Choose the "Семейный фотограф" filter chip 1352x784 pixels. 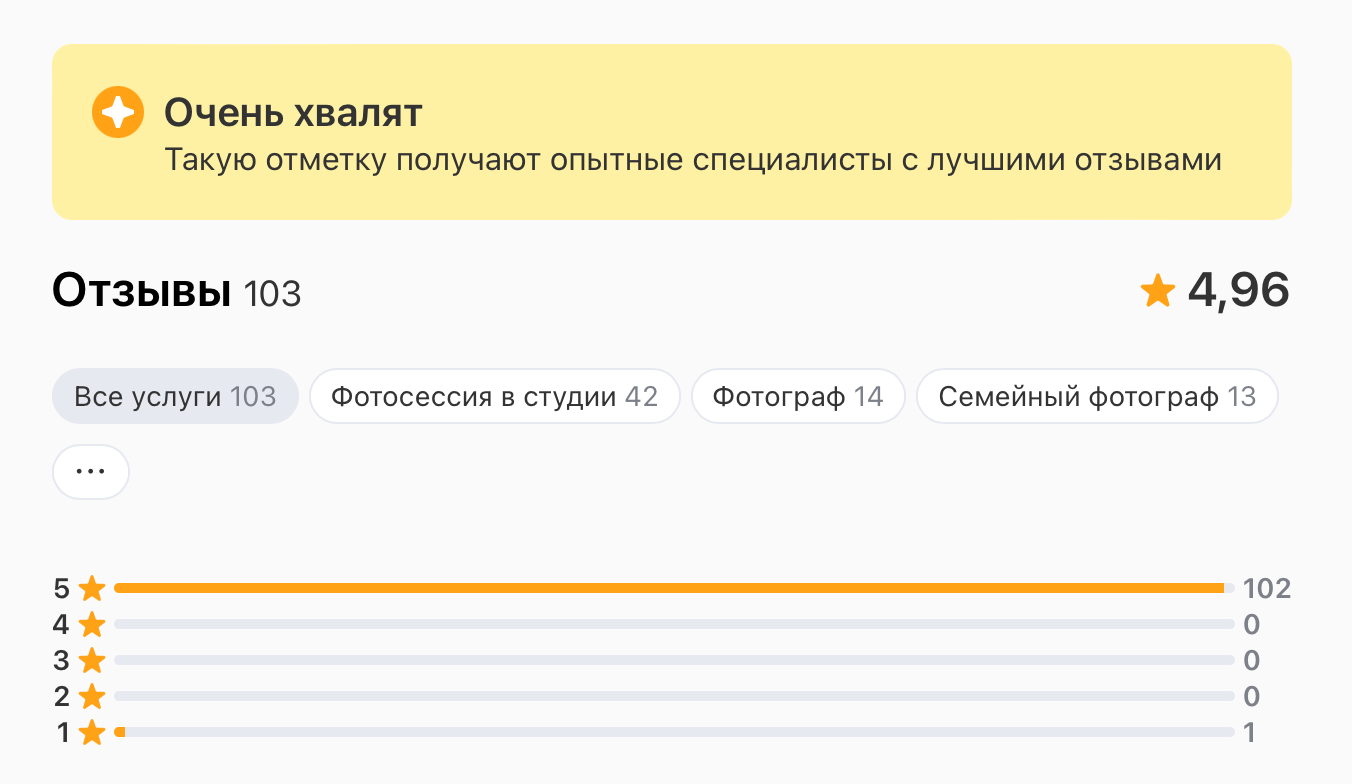click(1097, 397)
